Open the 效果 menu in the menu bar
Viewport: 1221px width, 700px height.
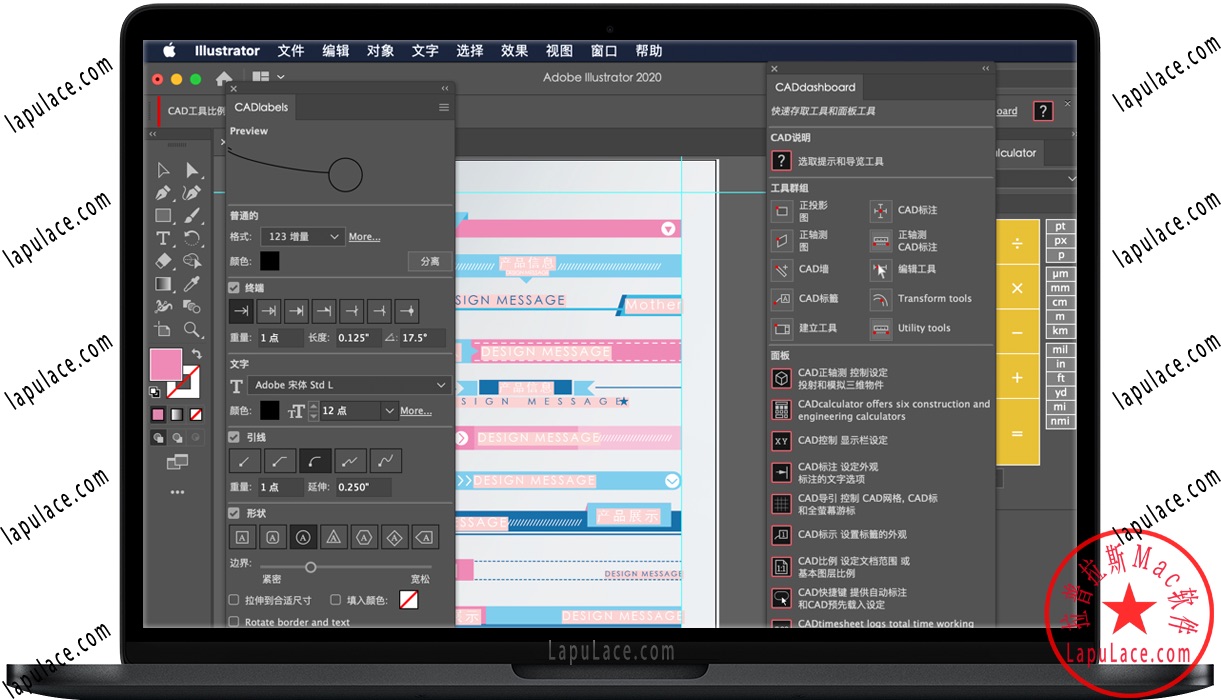(x=514, y=51)
